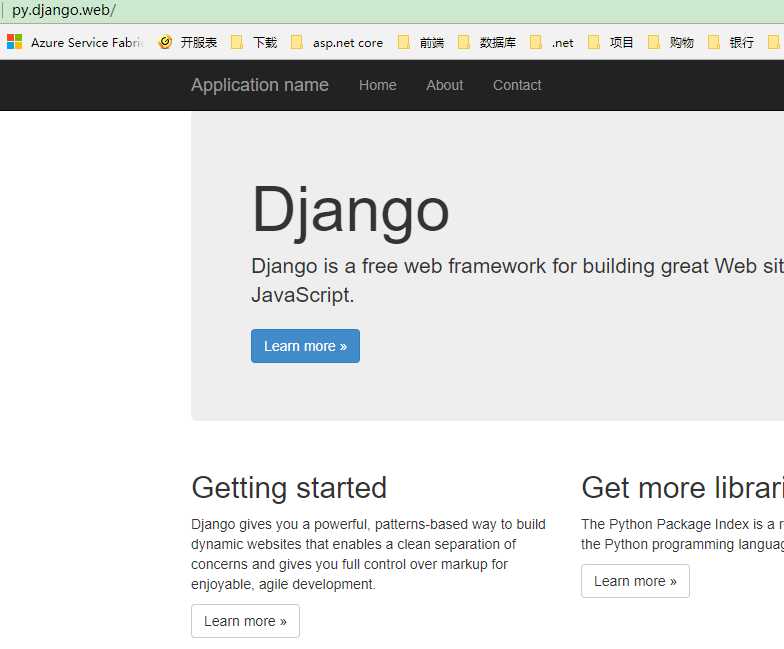
Task: Click the text "The Python Package Index is a"
Action: point(678,524)
